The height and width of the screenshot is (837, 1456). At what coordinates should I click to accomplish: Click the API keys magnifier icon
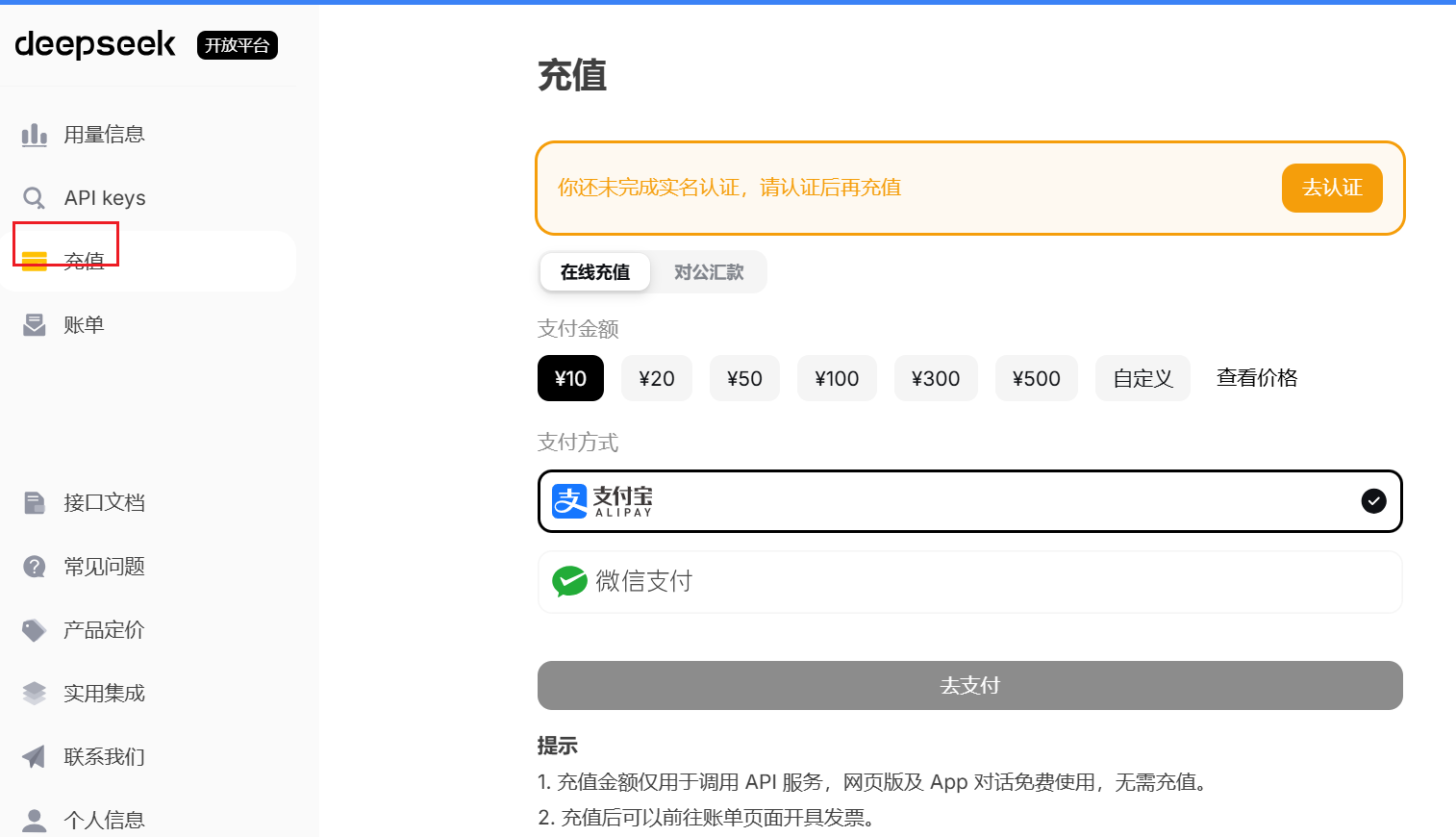(x=35, y=198)
